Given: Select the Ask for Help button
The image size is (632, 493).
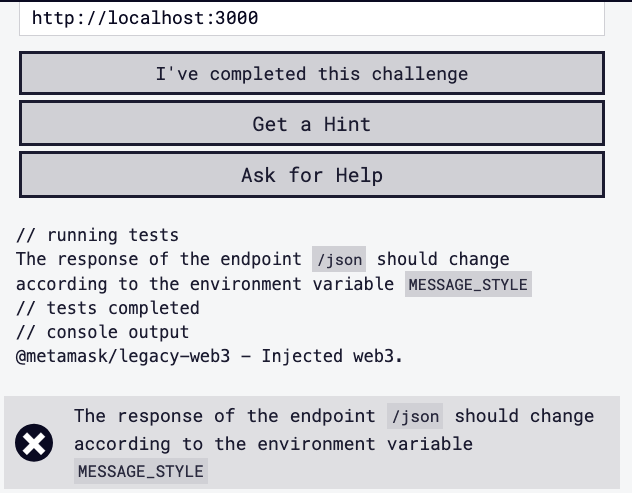Looking at the screenshot, I should [x=311, y=175].
